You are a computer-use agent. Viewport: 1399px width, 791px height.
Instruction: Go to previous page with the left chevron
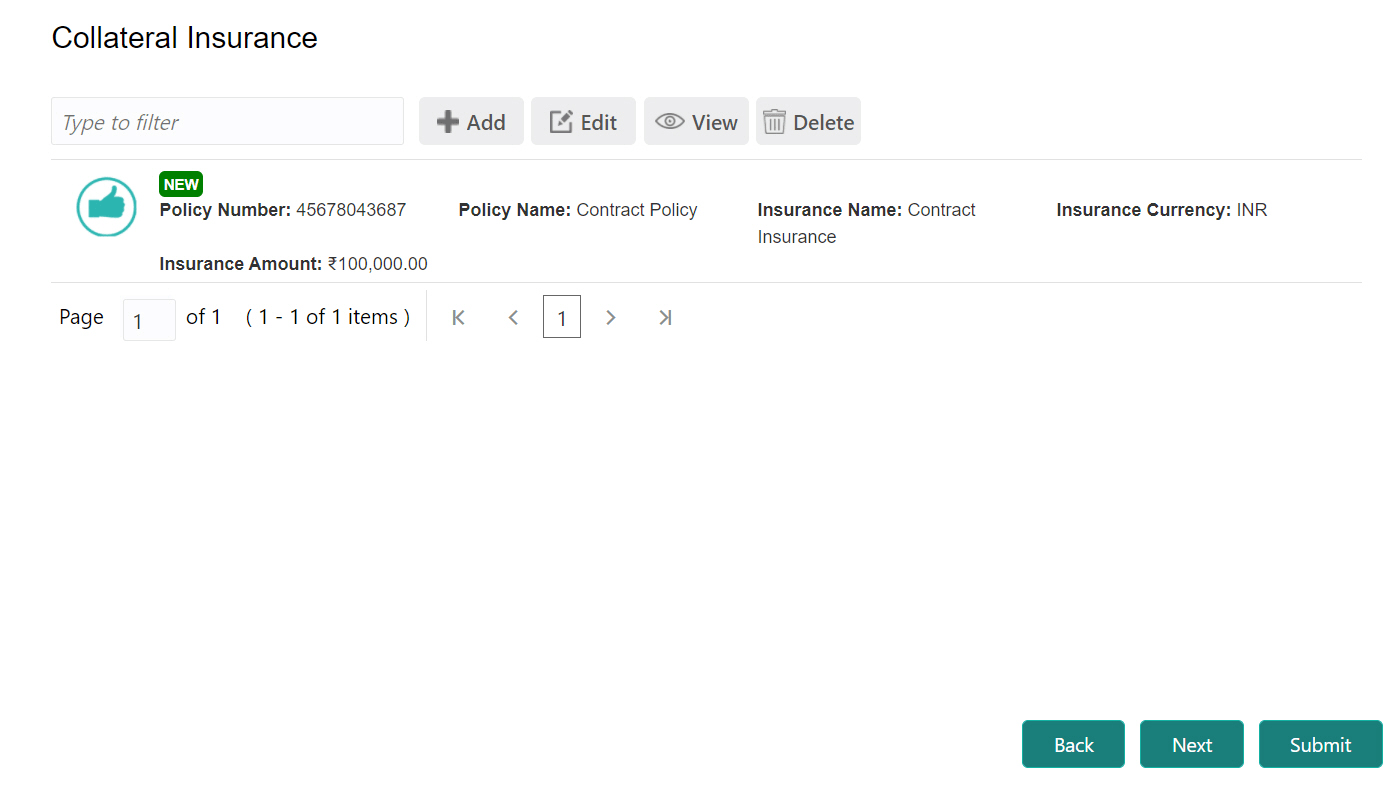click(513, 317)
